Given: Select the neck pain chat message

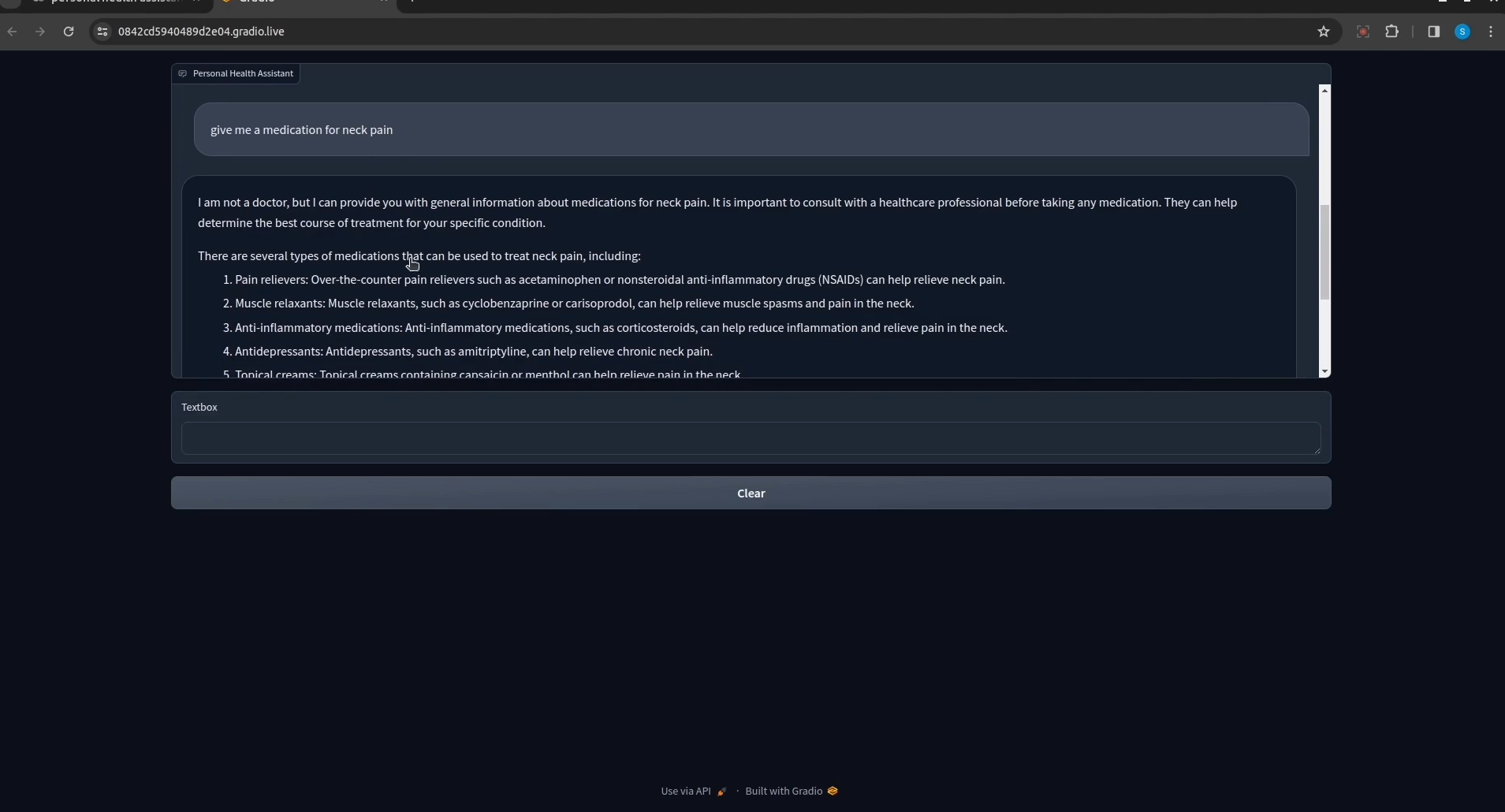Looking at the screenshot, I should [x=301, y=130].
